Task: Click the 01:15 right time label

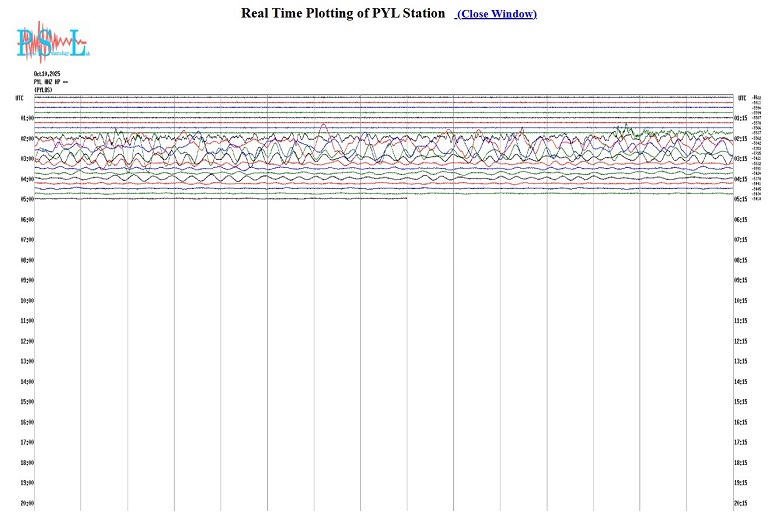Action: (741, 118)
